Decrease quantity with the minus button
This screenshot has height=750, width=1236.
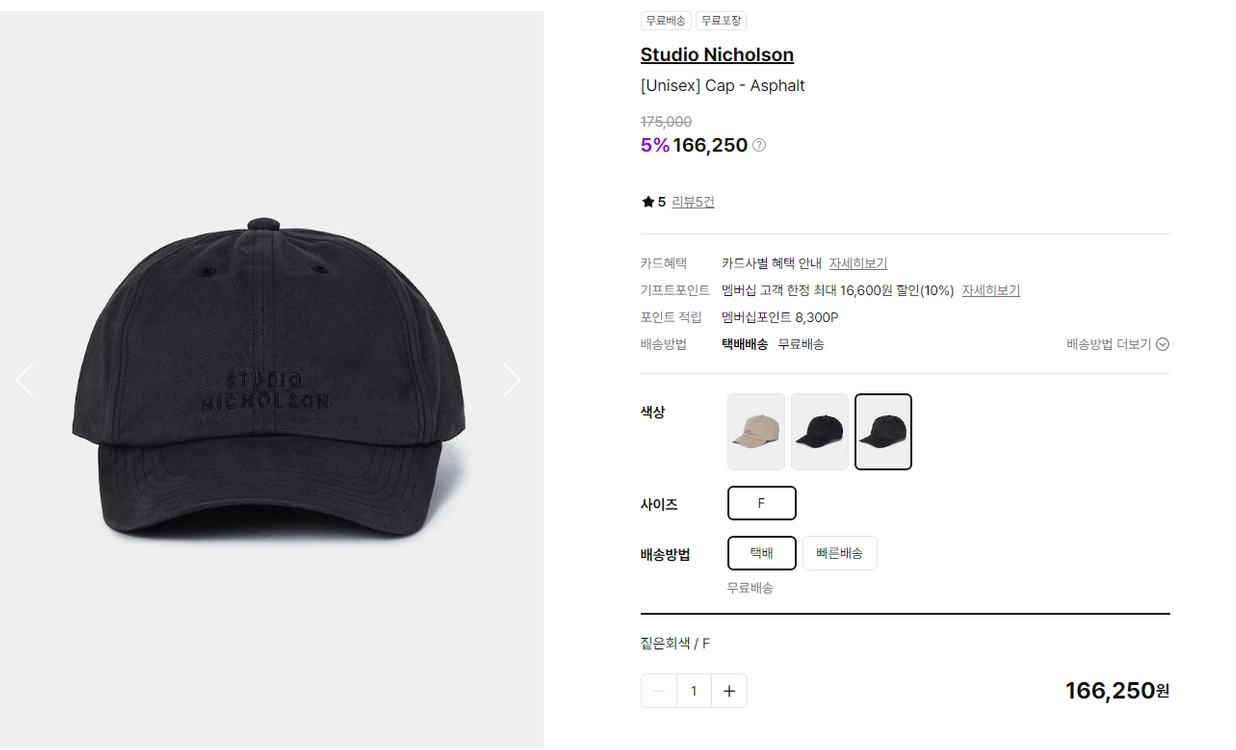click(659, 691)
